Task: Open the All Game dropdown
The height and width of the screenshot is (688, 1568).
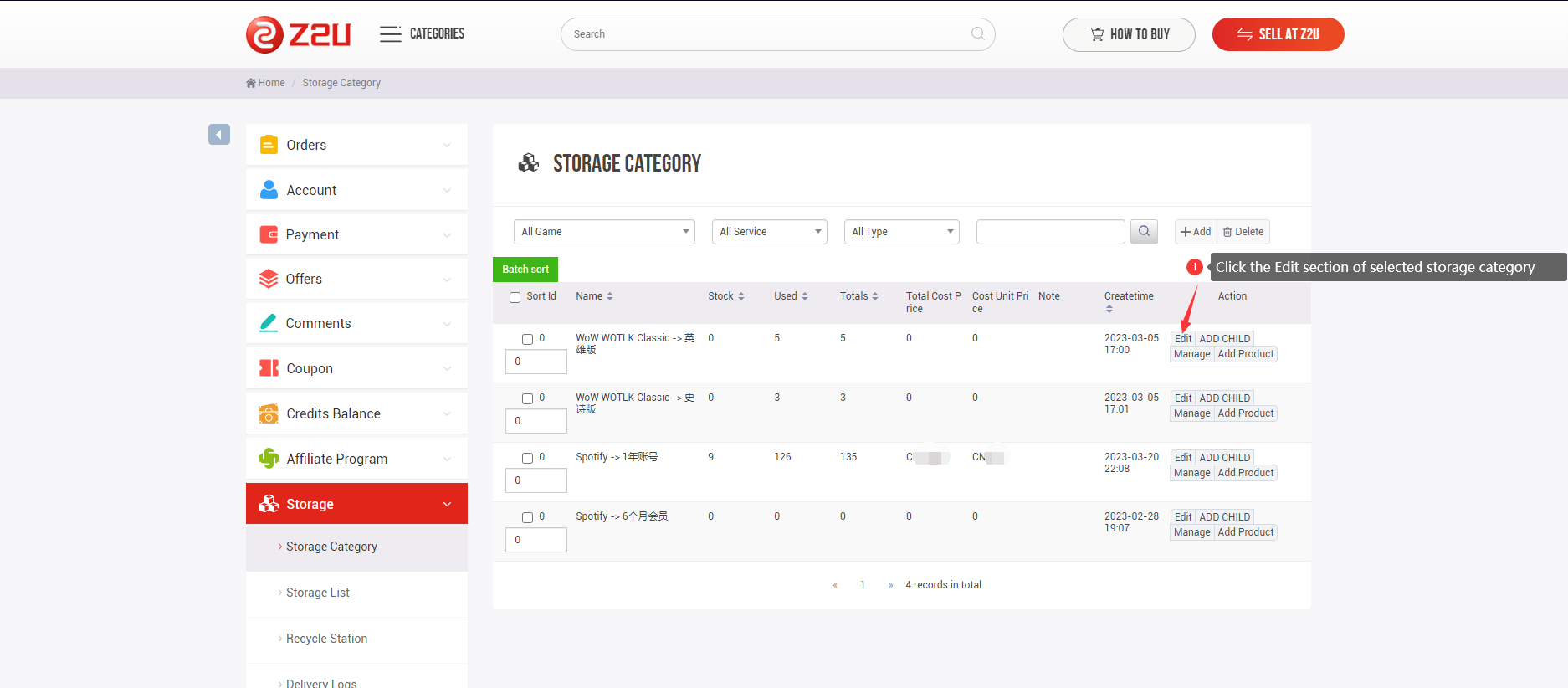Action: (x=604, y=232)
